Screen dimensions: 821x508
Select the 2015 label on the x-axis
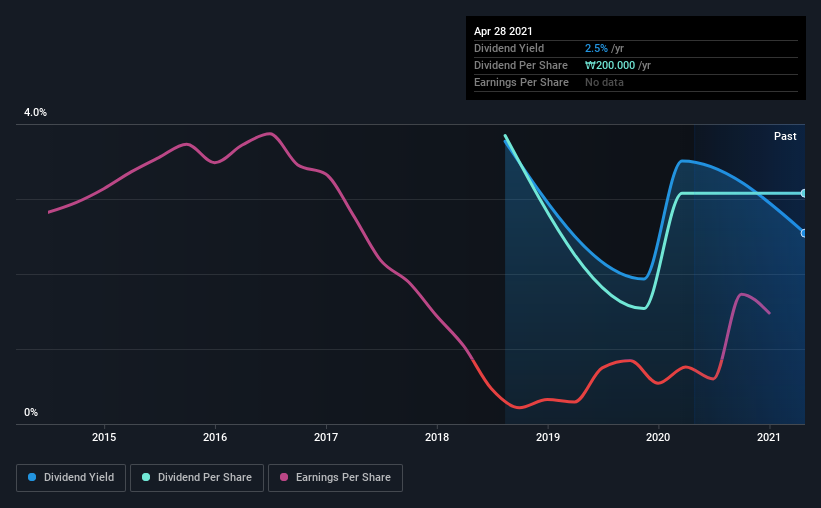pyautogui.click(x=104, y=437)
